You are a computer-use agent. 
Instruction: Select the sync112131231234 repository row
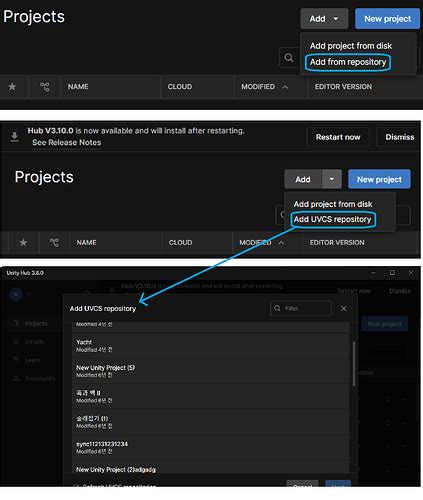[x=210, y=448]
